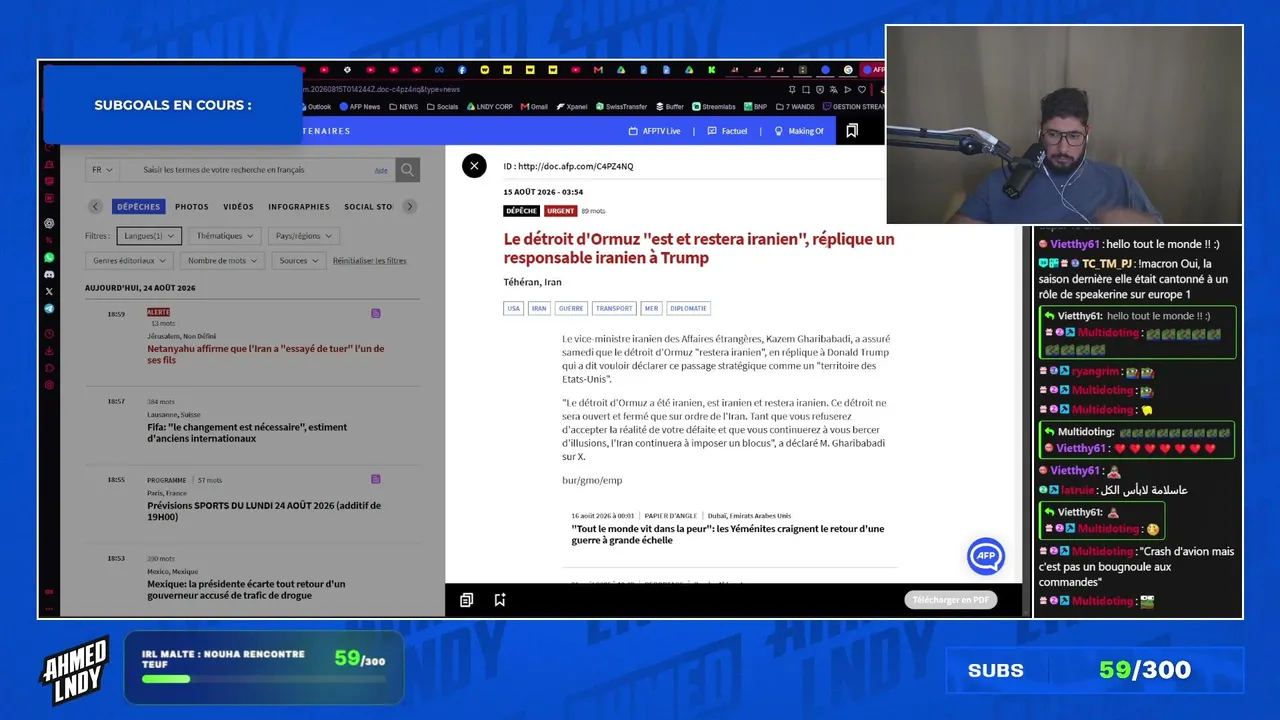Open the LNDY CORP bookmark
The width and height of the screenshot is (1280, 720).
[490, 107]
